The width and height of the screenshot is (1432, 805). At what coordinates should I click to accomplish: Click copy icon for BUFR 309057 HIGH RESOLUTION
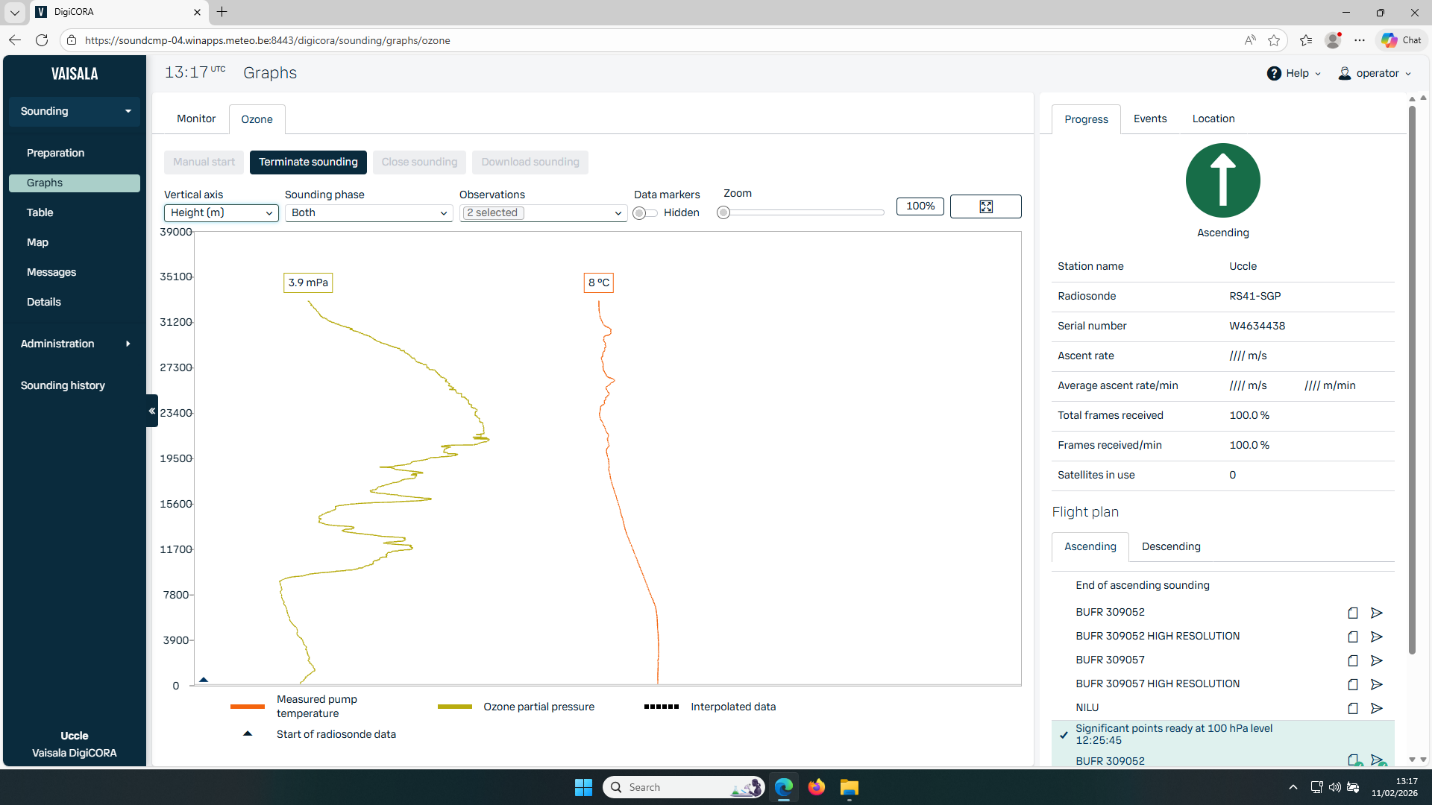click(1352, 684)
